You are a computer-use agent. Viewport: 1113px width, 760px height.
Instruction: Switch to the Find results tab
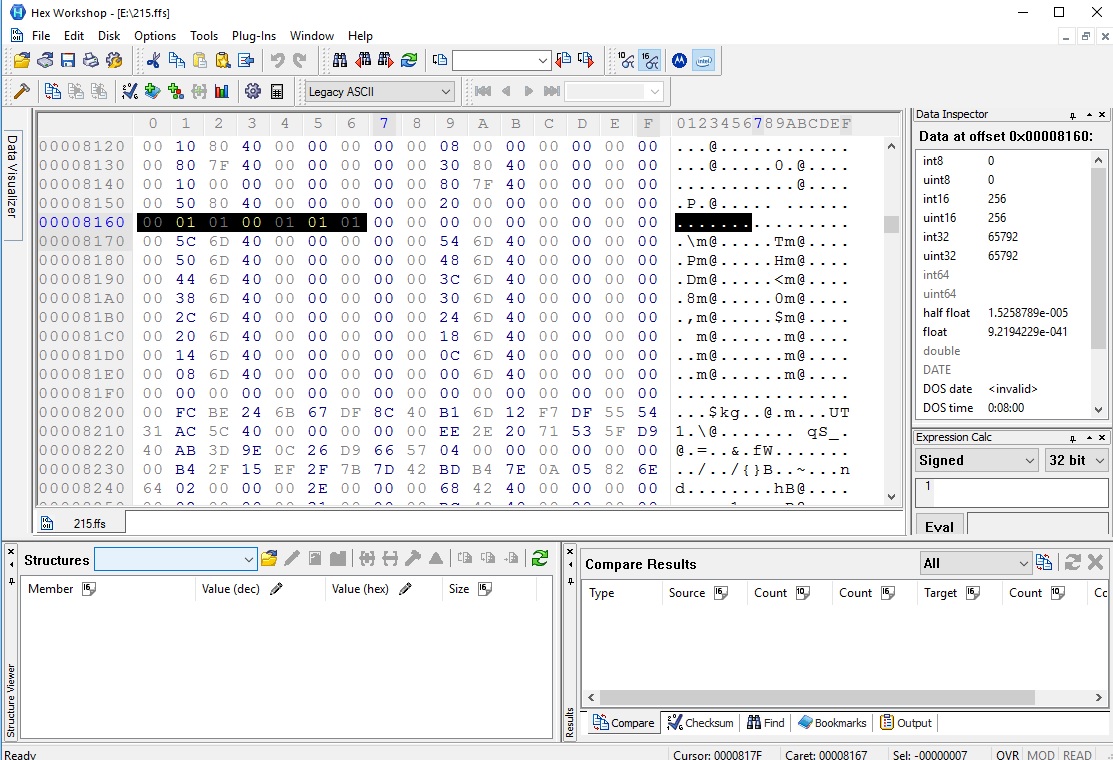[x=765, y=722]
